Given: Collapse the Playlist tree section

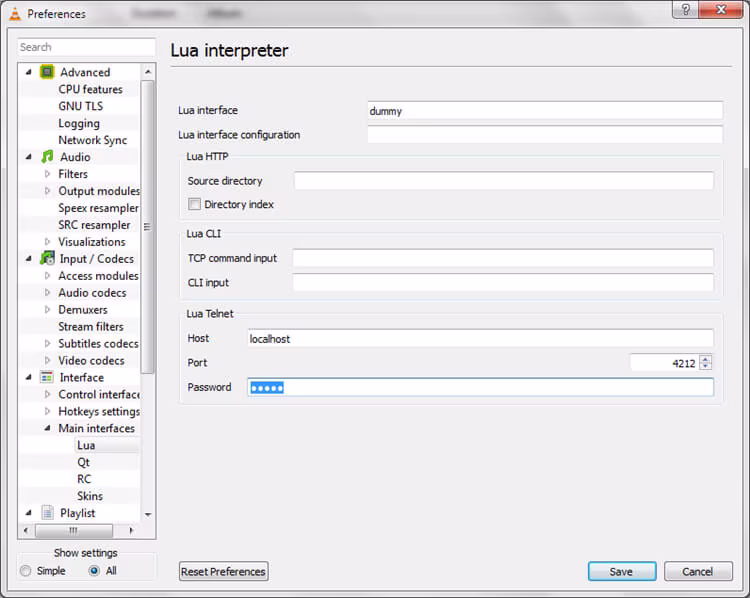Looking at the screenshot, I should point(29,513).
